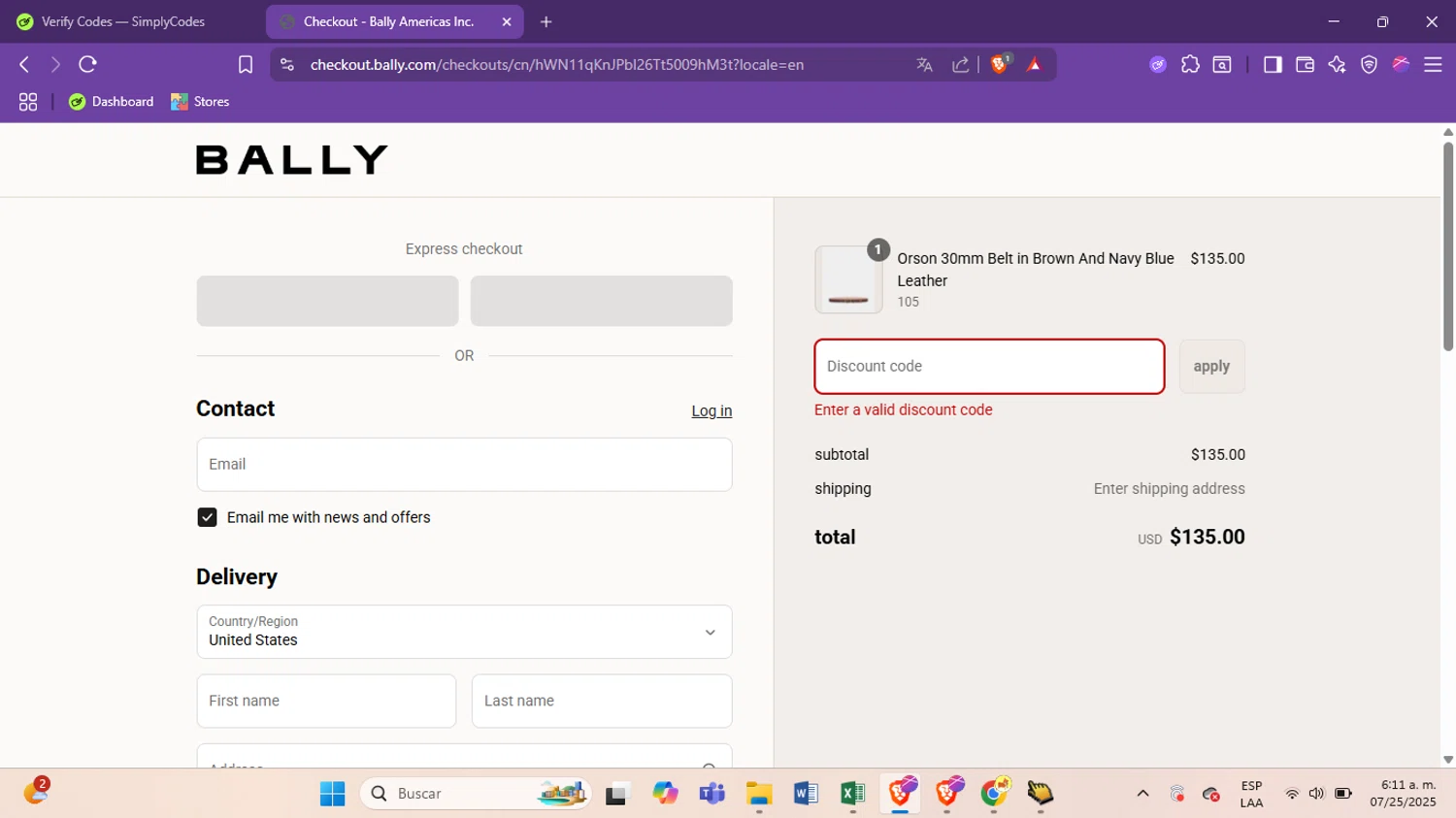
Task: Open File Explorer from the taskbar
Action: pyautogui.click(x=759, y=794)
